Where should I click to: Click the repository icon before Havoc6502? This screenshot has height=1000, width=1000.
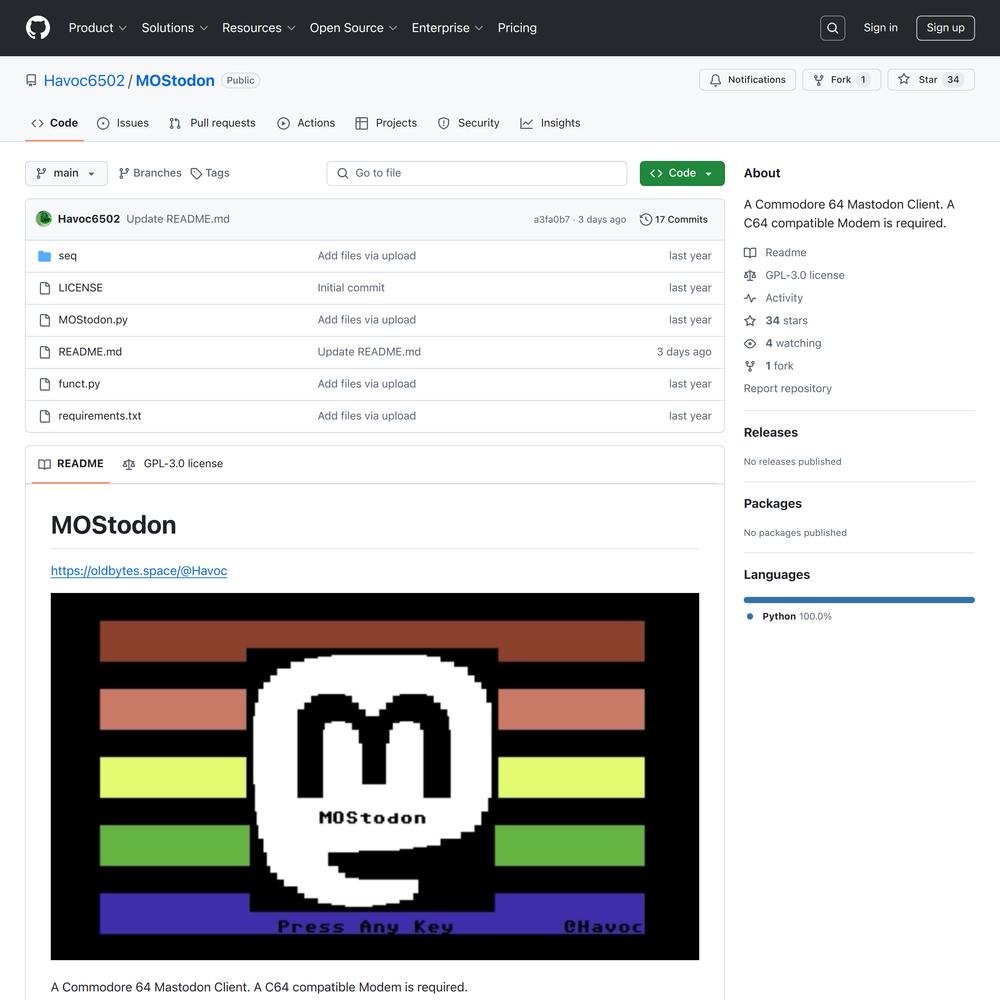coord(31,80)
